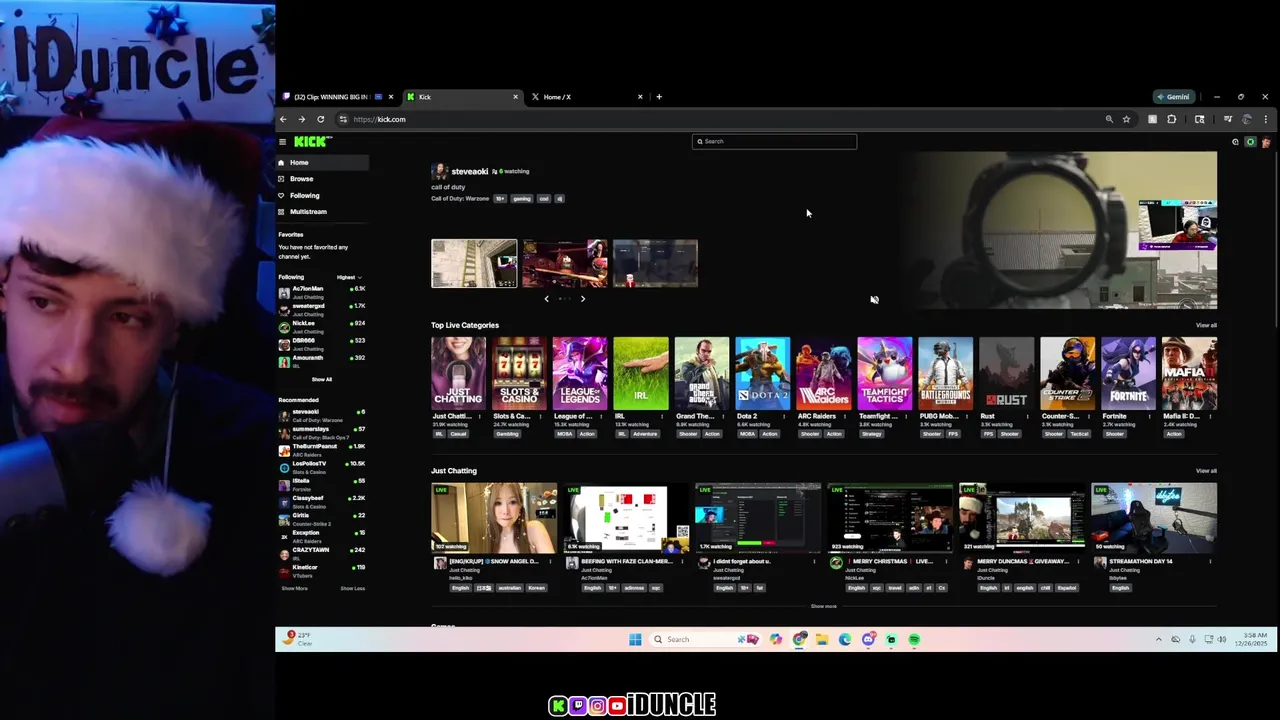Open Amouranth channel in Following list
The height and width of the screenshot is (720, 1280).
(323, 360)
